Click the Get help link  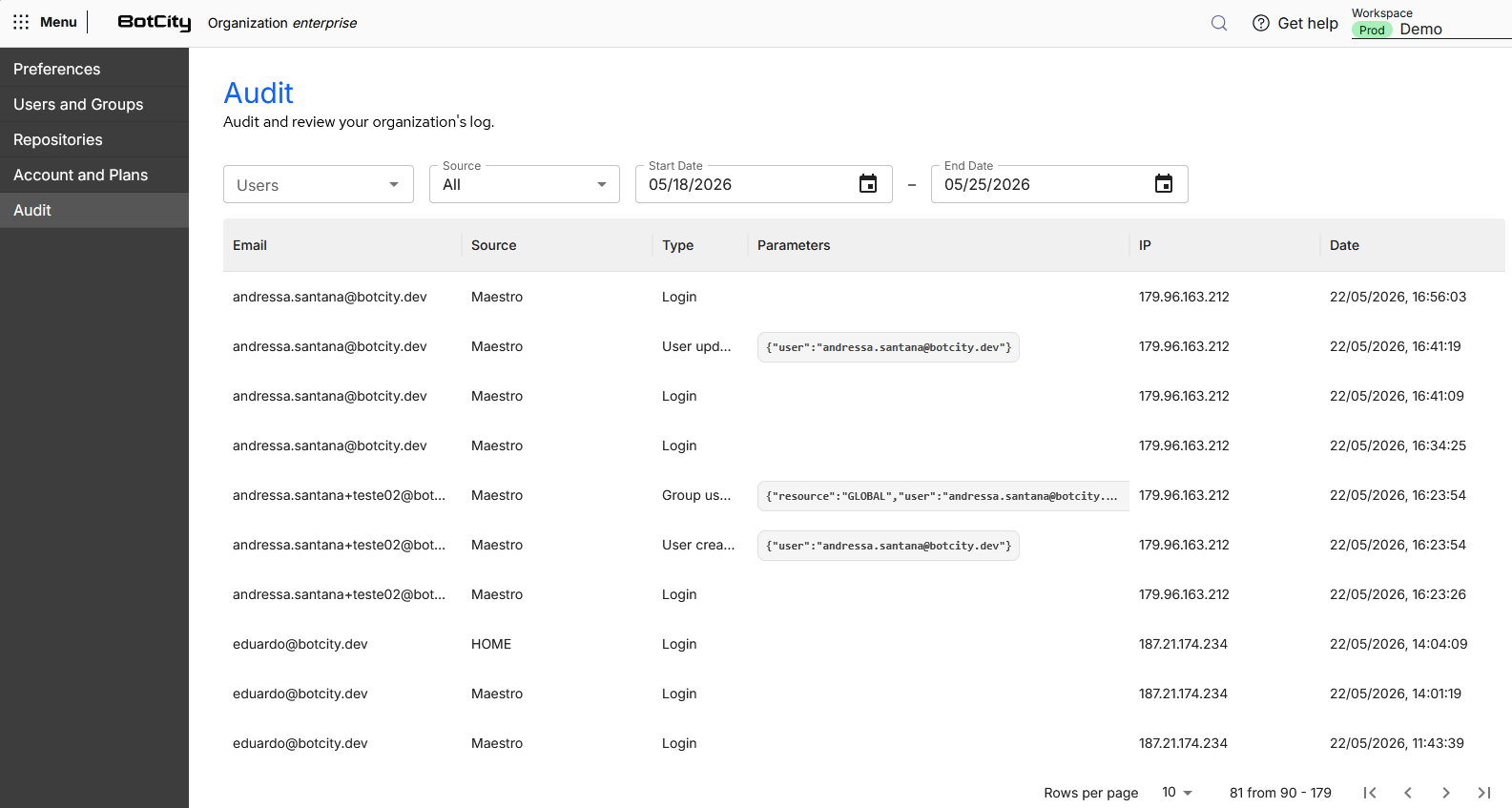click(1308, 23)
